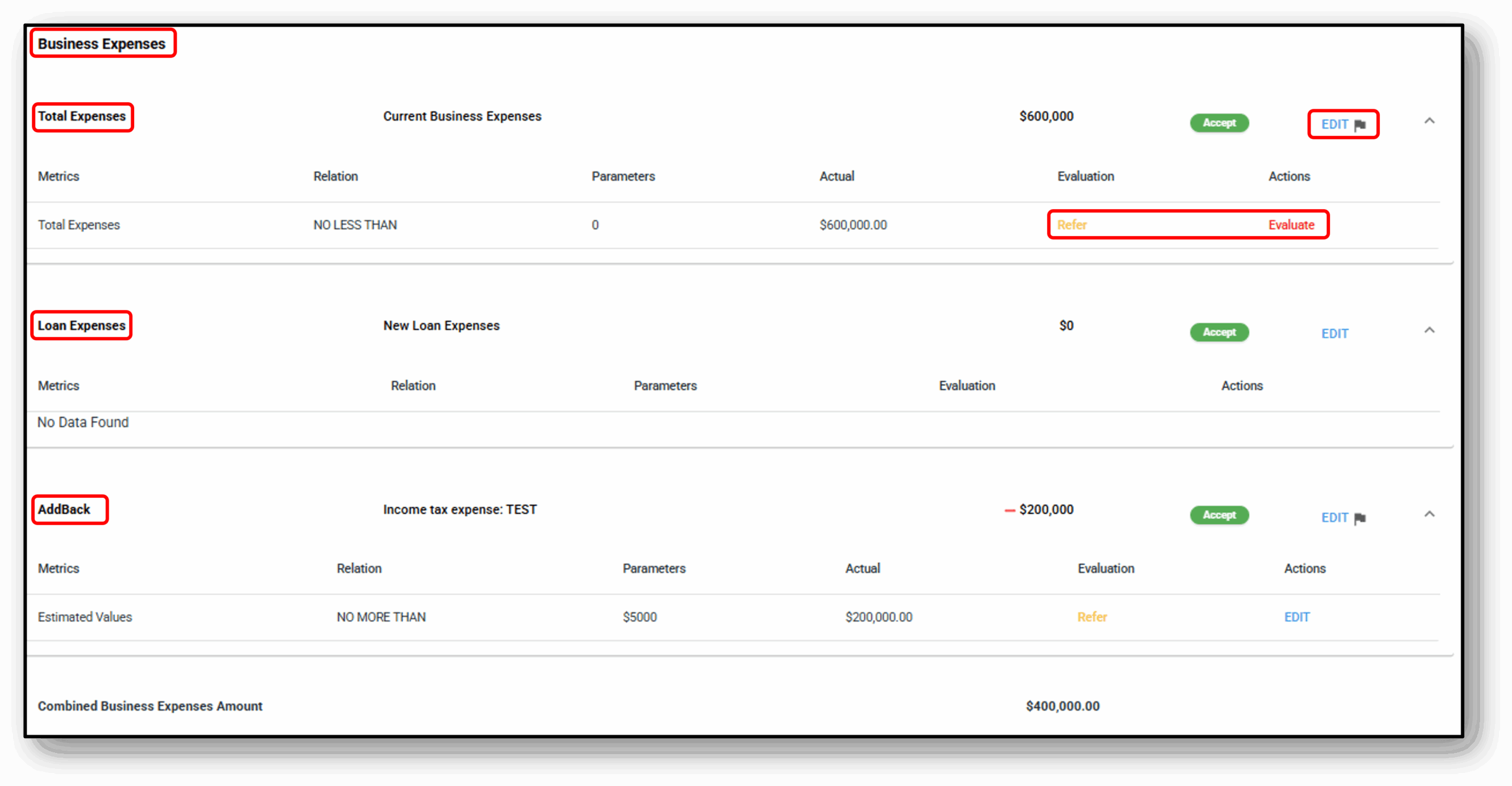
Task: Click the flag icon beside Total Expenses EDIT
Action: 1360,125
